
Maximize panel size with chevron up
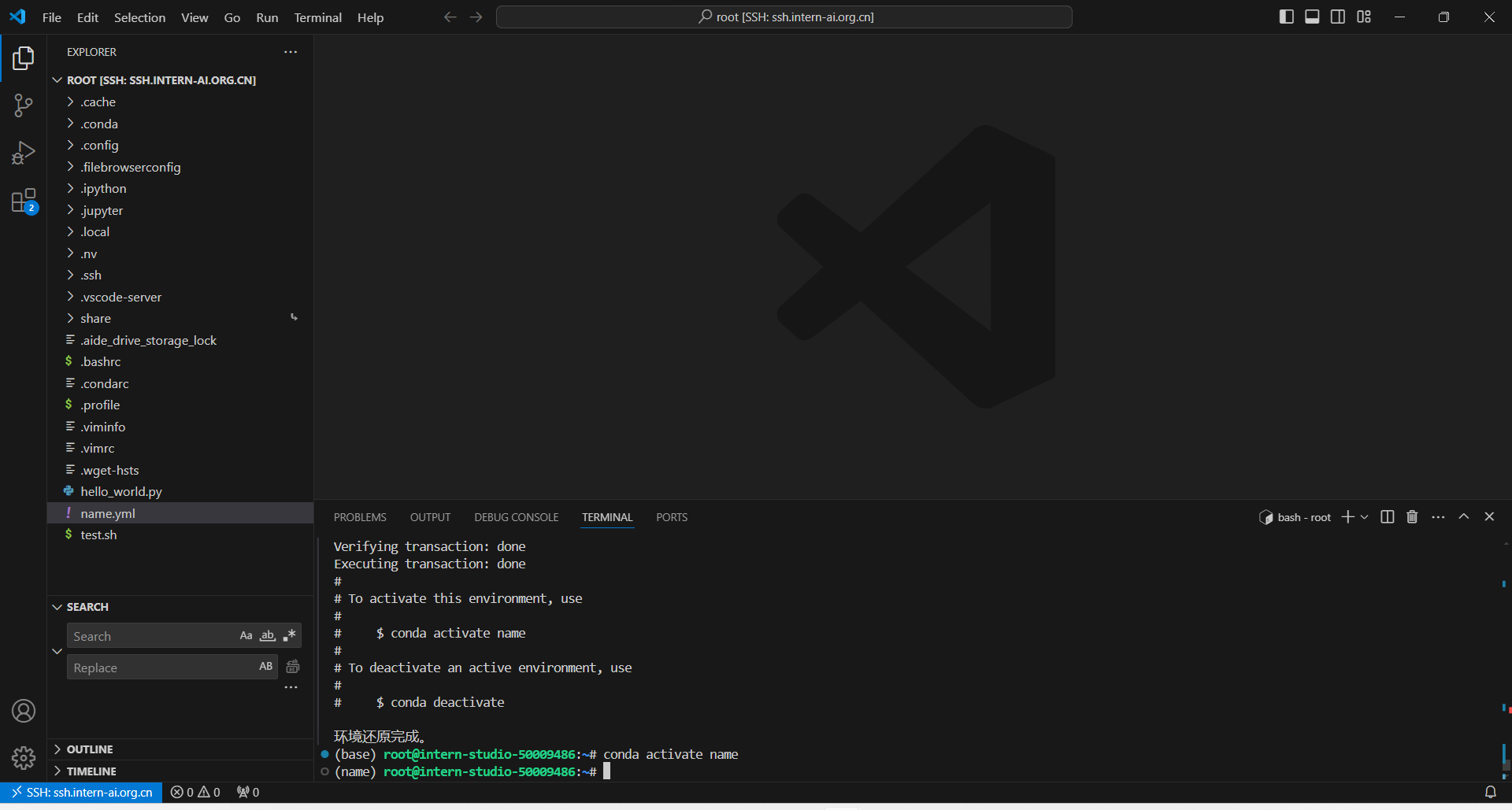pyautogui.click(x=1464, y=516)
